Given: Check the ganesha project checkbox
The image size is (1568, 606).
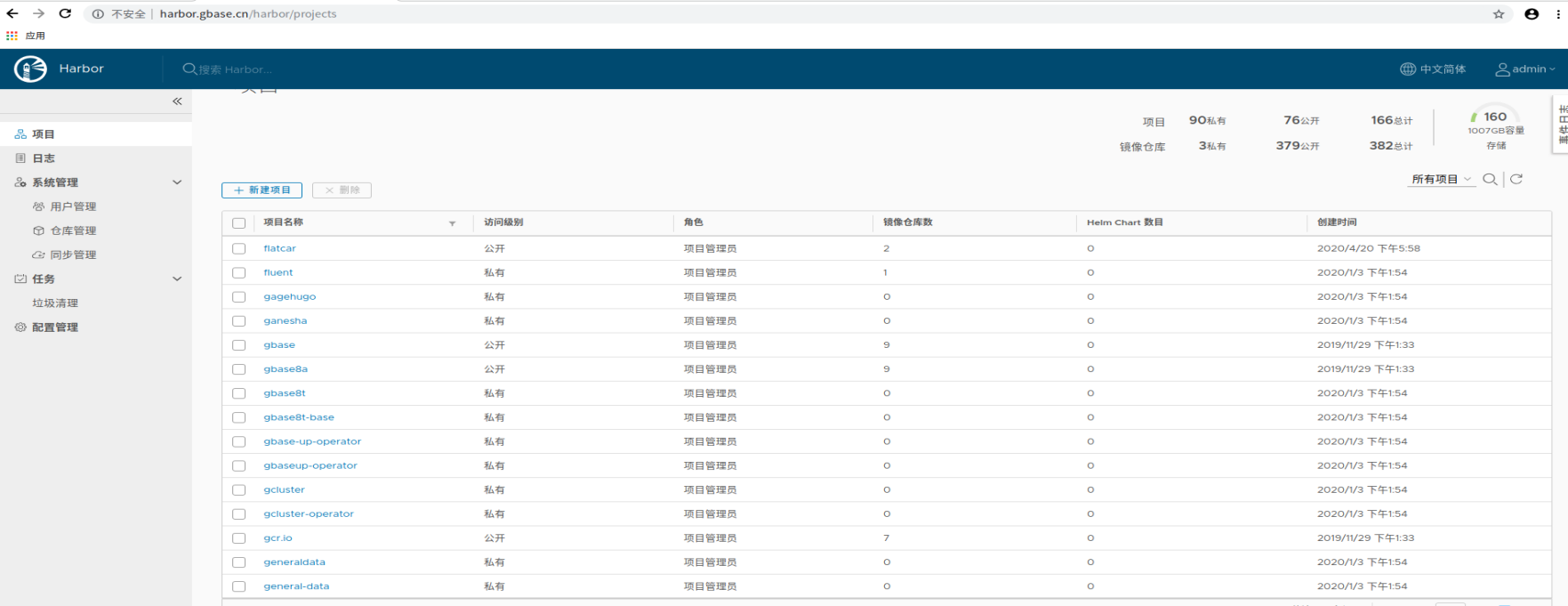Looking at the screenshot, I should tap(238, 320).
